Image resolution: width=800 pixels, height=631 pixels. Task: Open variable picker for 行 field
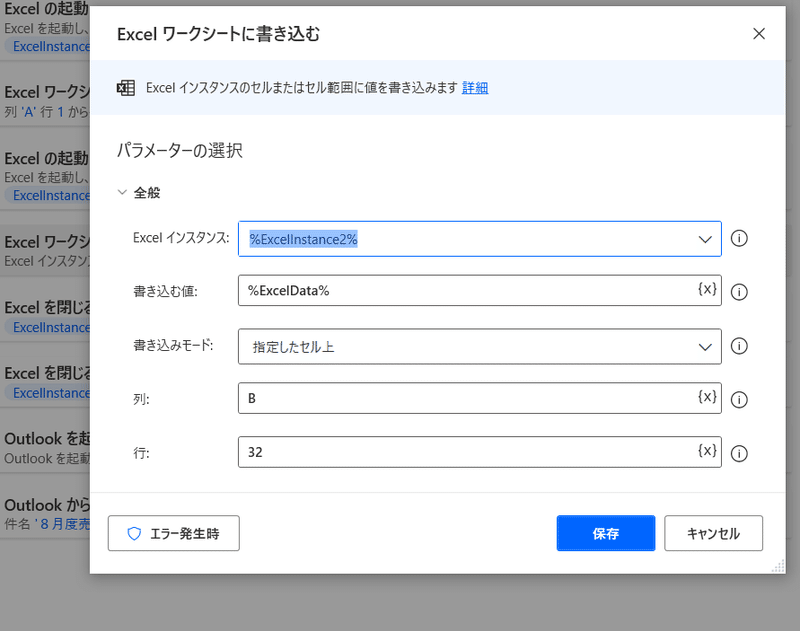point(707,450)
